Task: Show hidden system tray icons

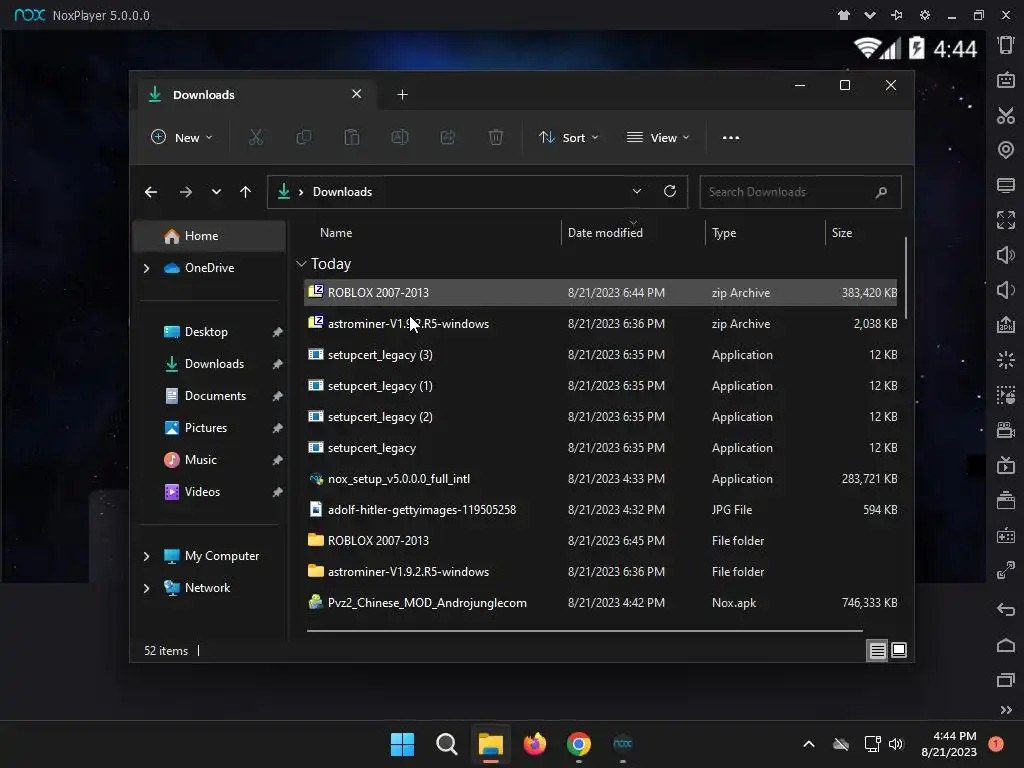Action: tap(808, 744)
